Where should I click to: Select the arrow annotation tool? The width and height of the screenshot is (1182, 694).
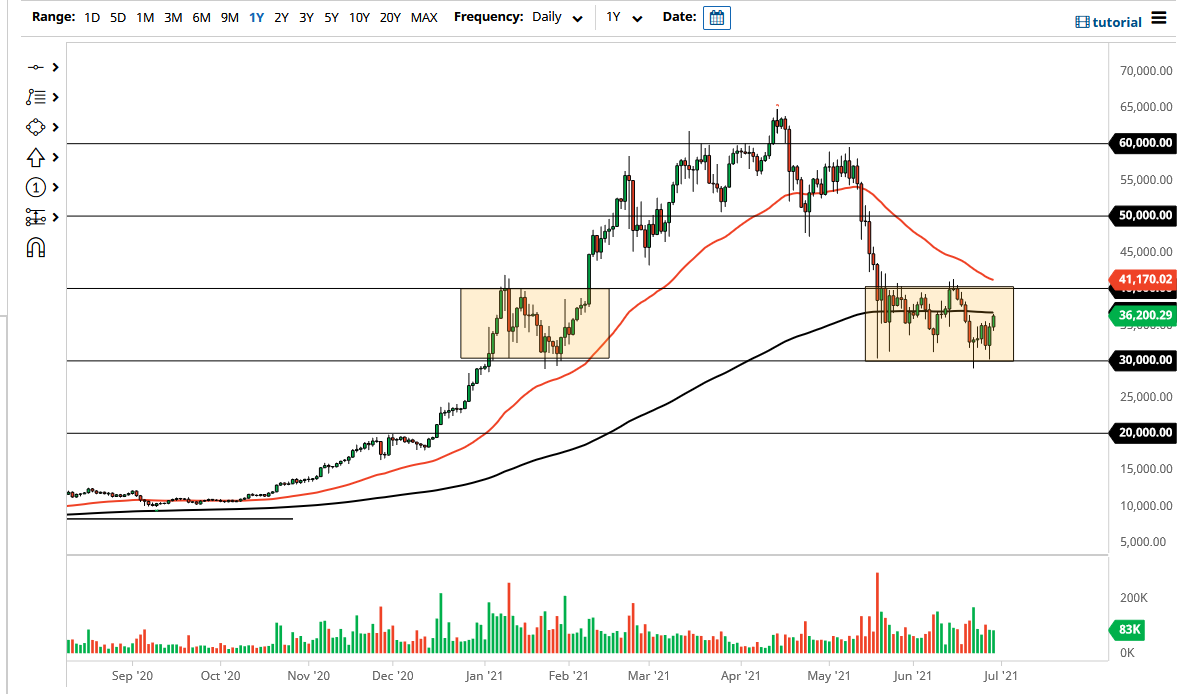pyautogui.click(x=36, y=157)
